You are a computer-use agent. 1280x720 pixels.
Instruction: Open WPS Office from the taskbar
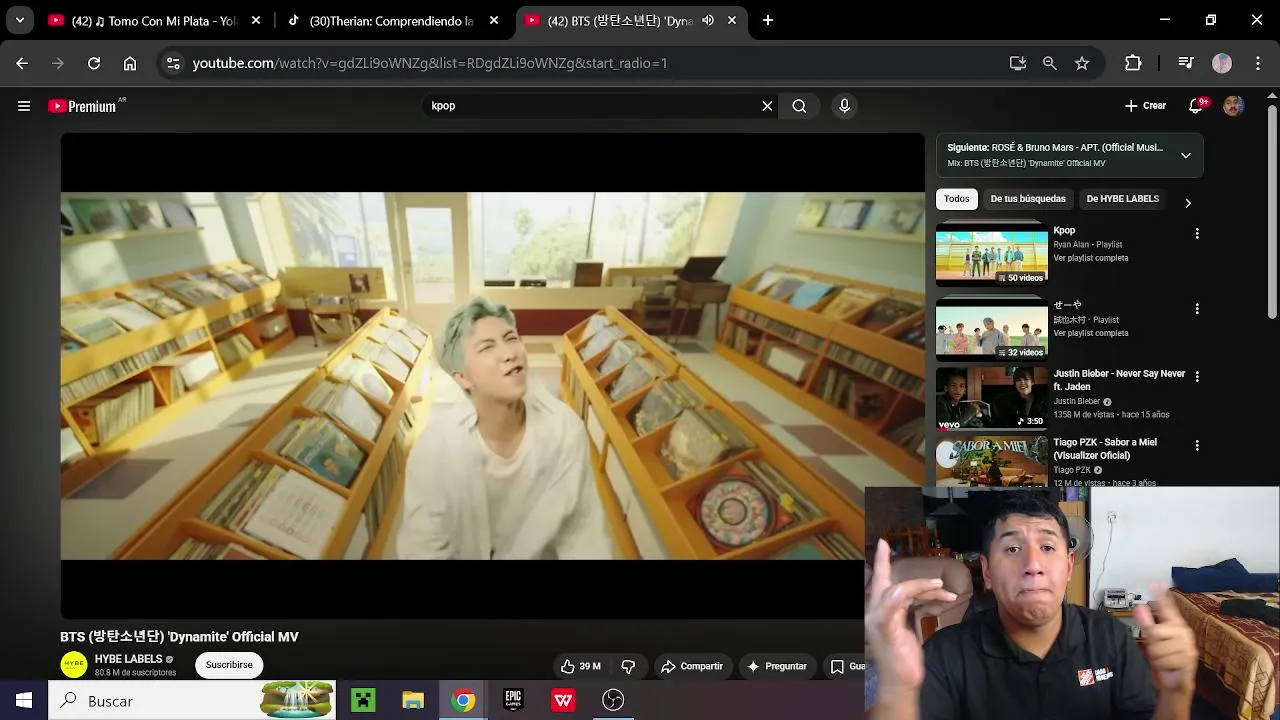[x=563, y=701]
